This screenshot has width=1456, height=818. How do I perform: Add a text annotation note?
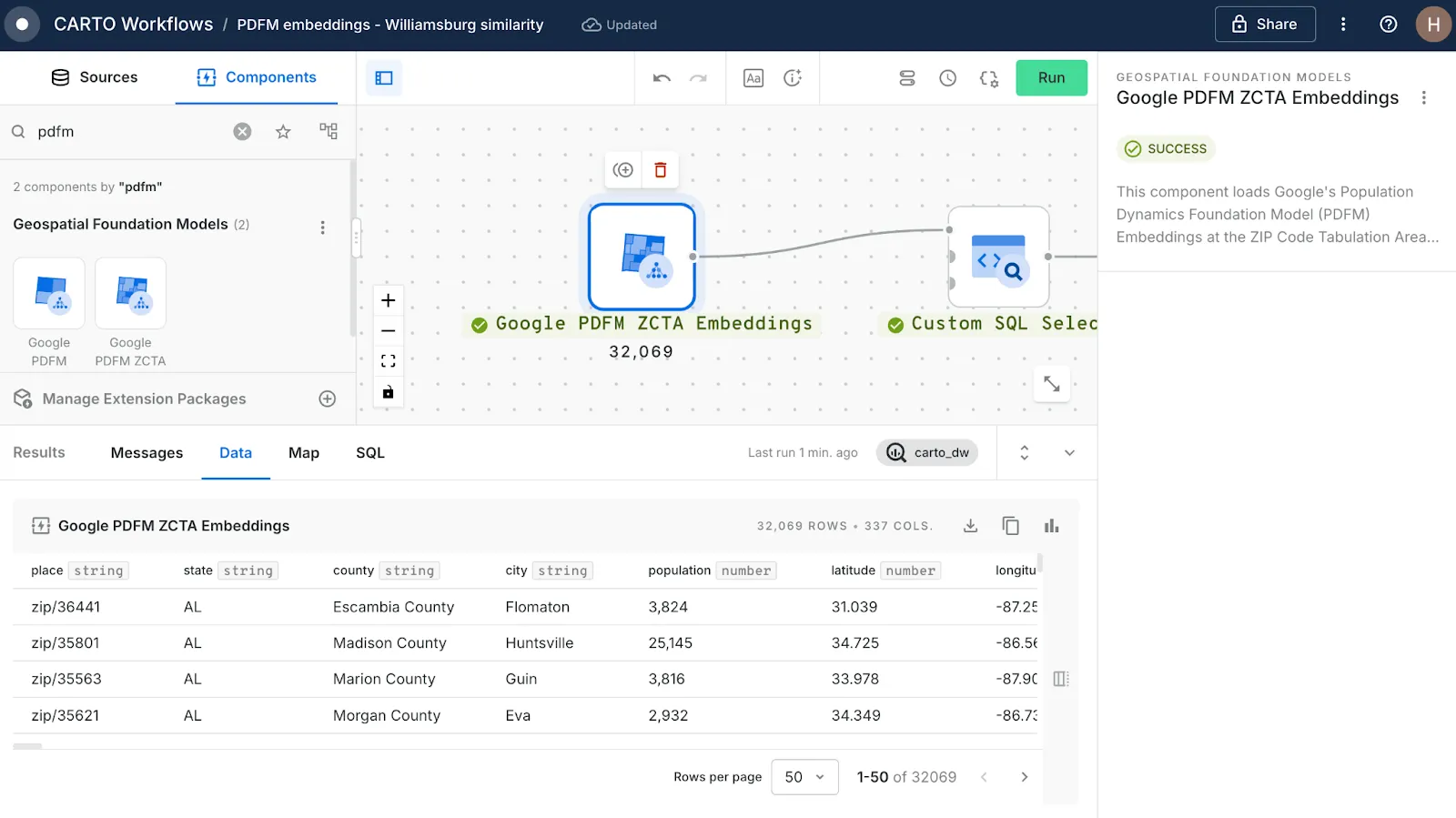(x=753, y=78)
